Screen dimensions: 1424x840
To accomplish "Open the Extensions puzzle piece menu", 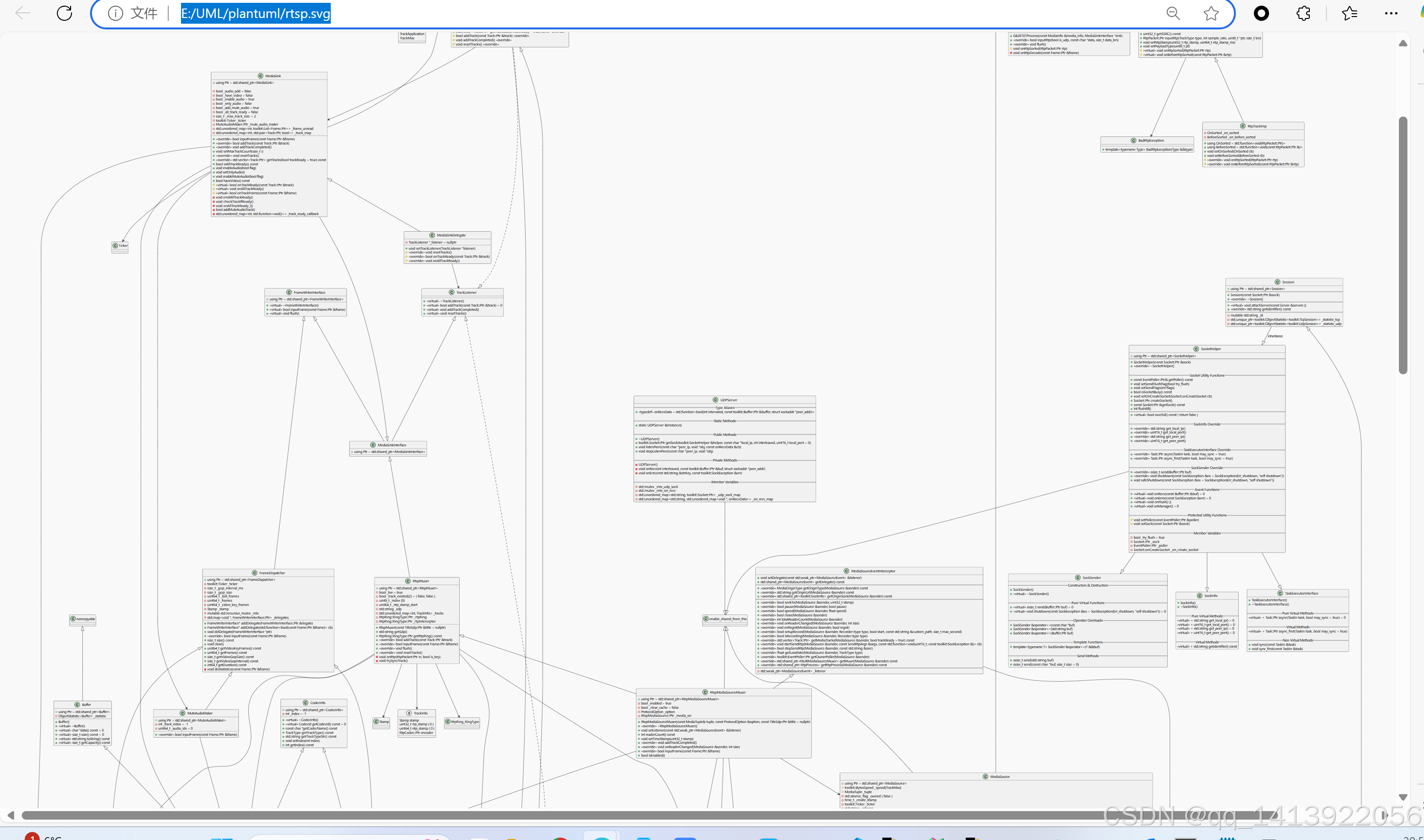I will [x=1304, y=13].
